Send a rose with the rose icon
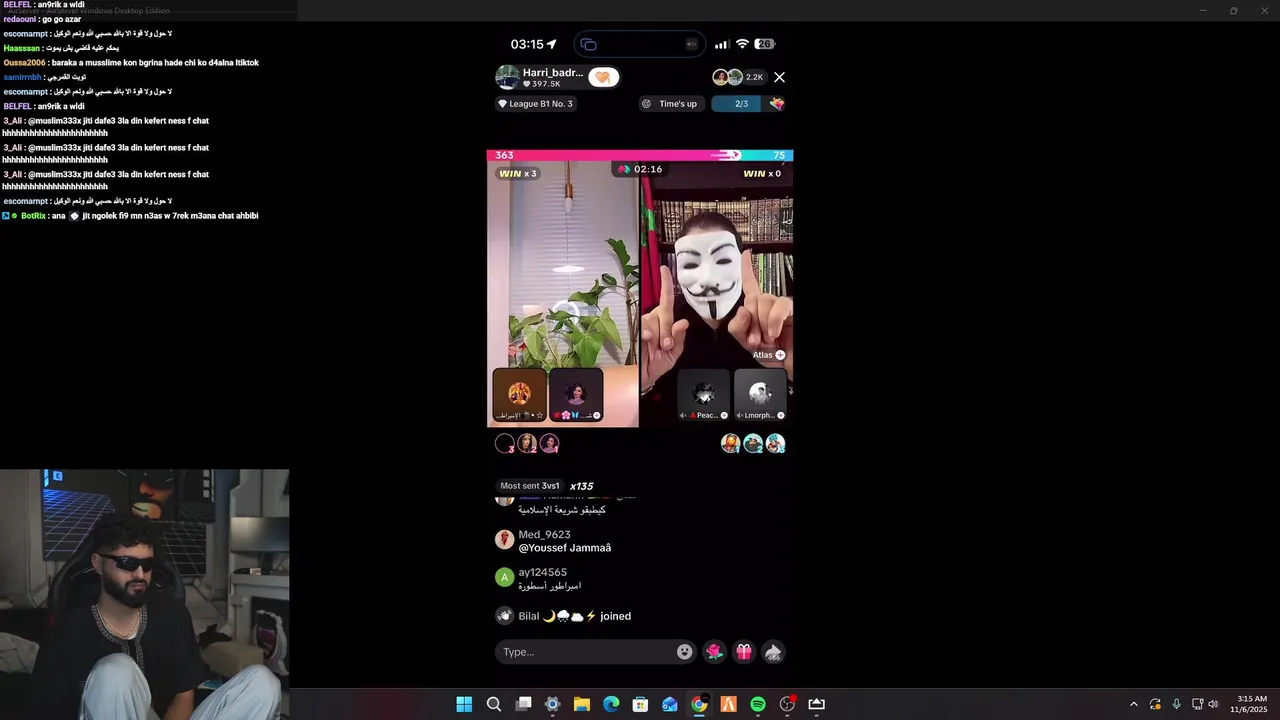This screenshot has width=1280, height=720. [714, 652]
